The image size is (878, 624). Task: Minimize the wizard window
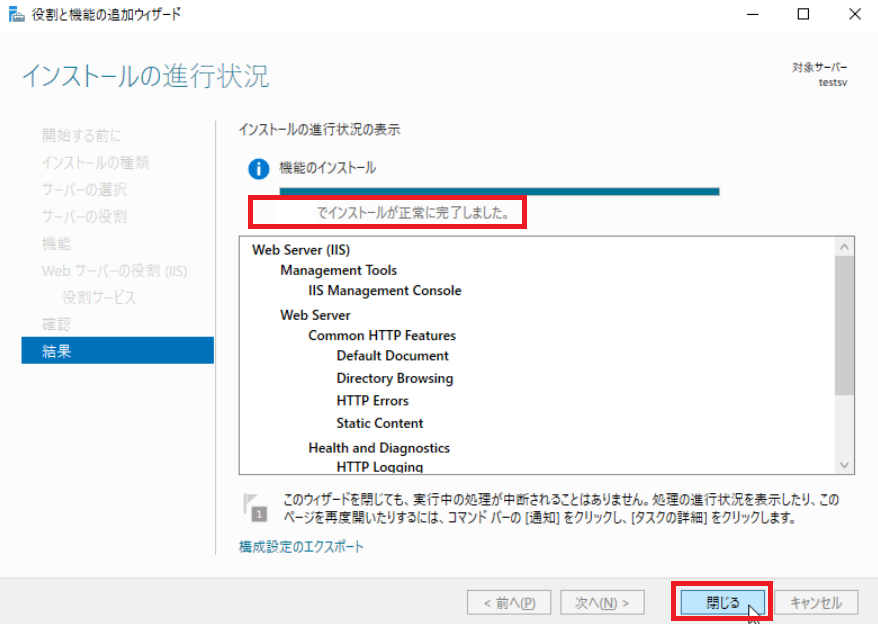tap(753, 14)
